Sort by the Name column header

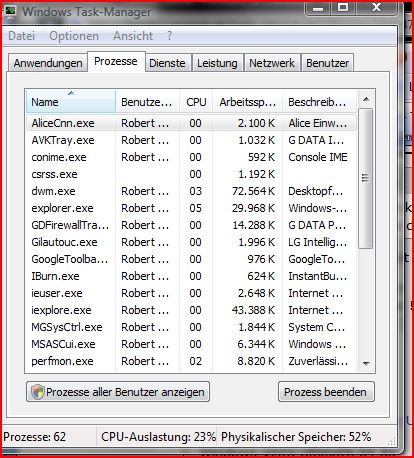[x=71, y=102]
